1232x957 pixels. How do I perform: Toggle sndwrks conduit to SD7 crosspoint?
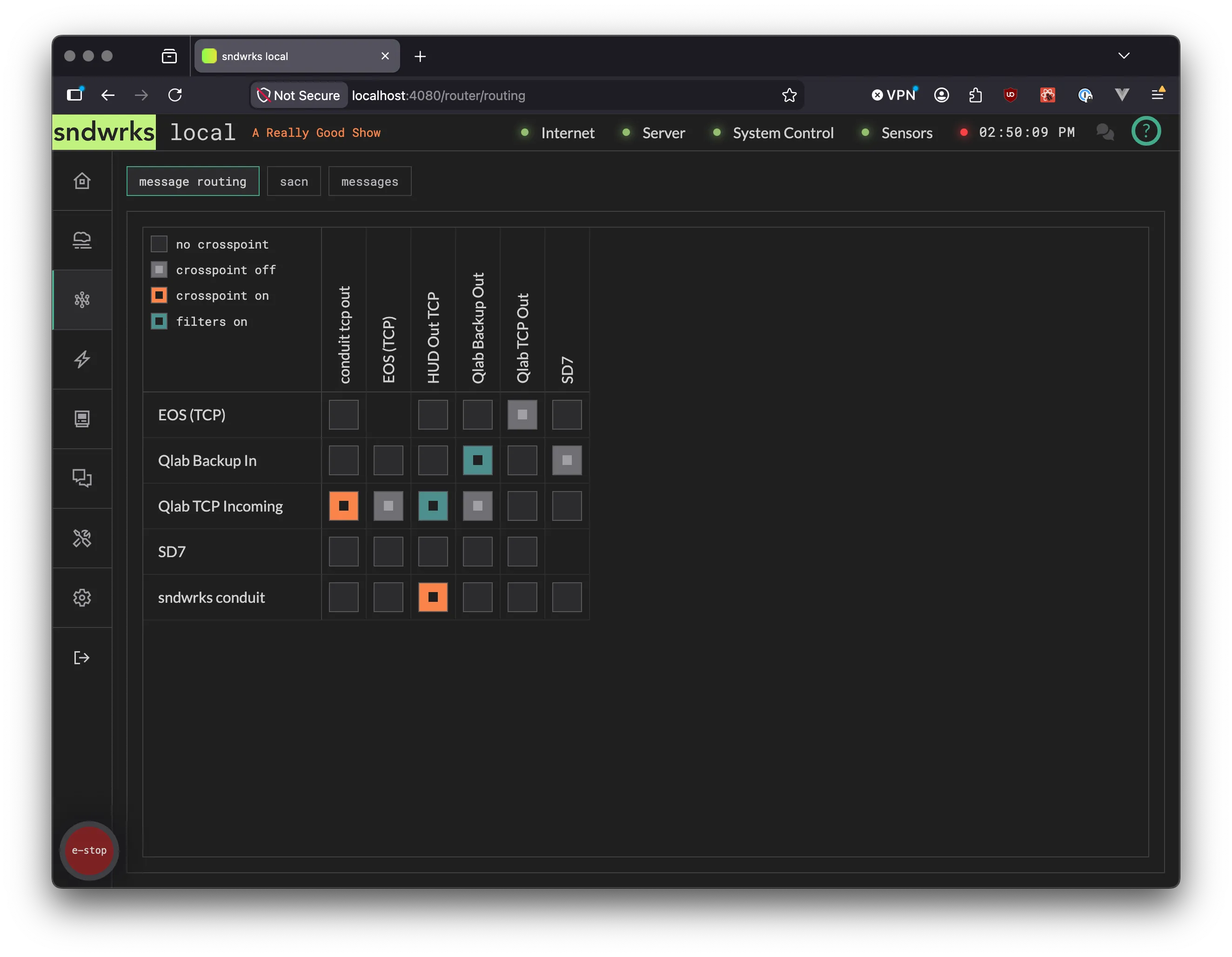click(566, 597)
